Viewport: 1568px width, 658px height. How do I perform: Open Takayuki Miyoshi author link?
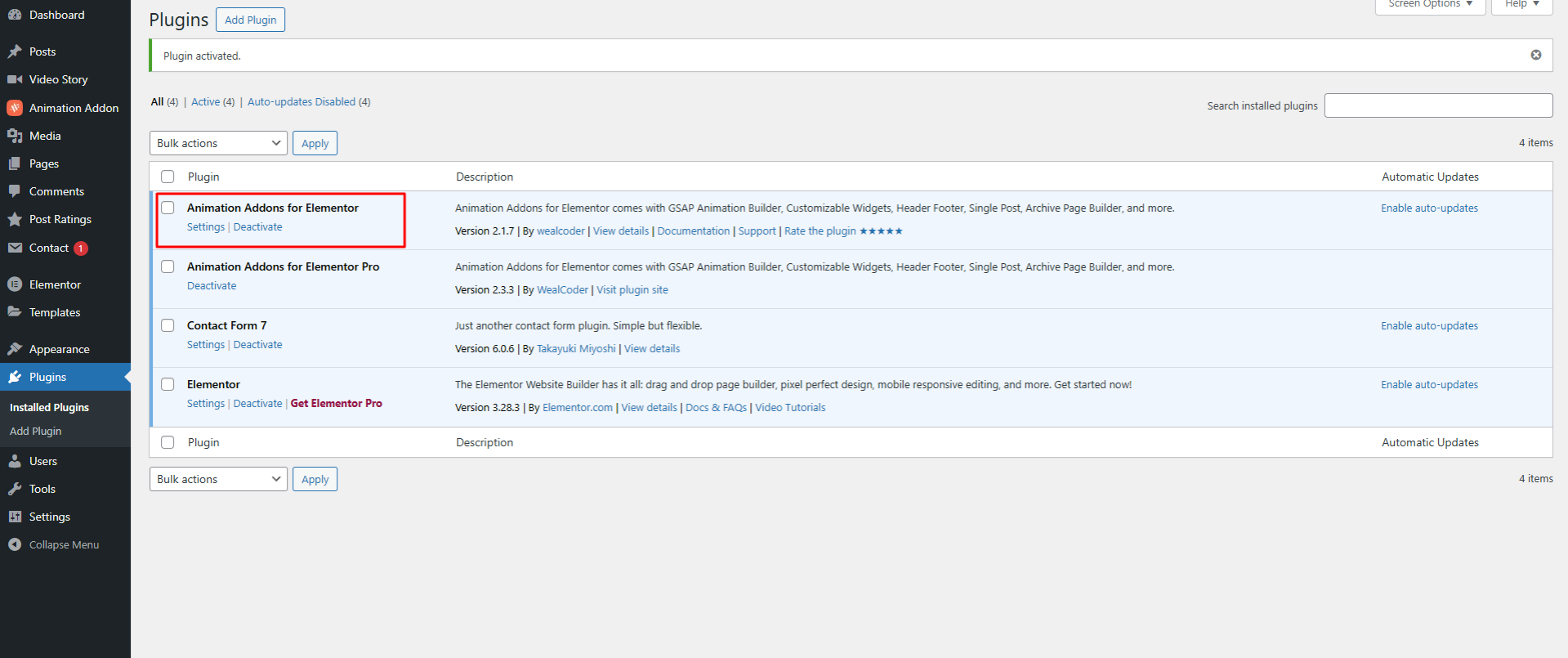point(576,349)
